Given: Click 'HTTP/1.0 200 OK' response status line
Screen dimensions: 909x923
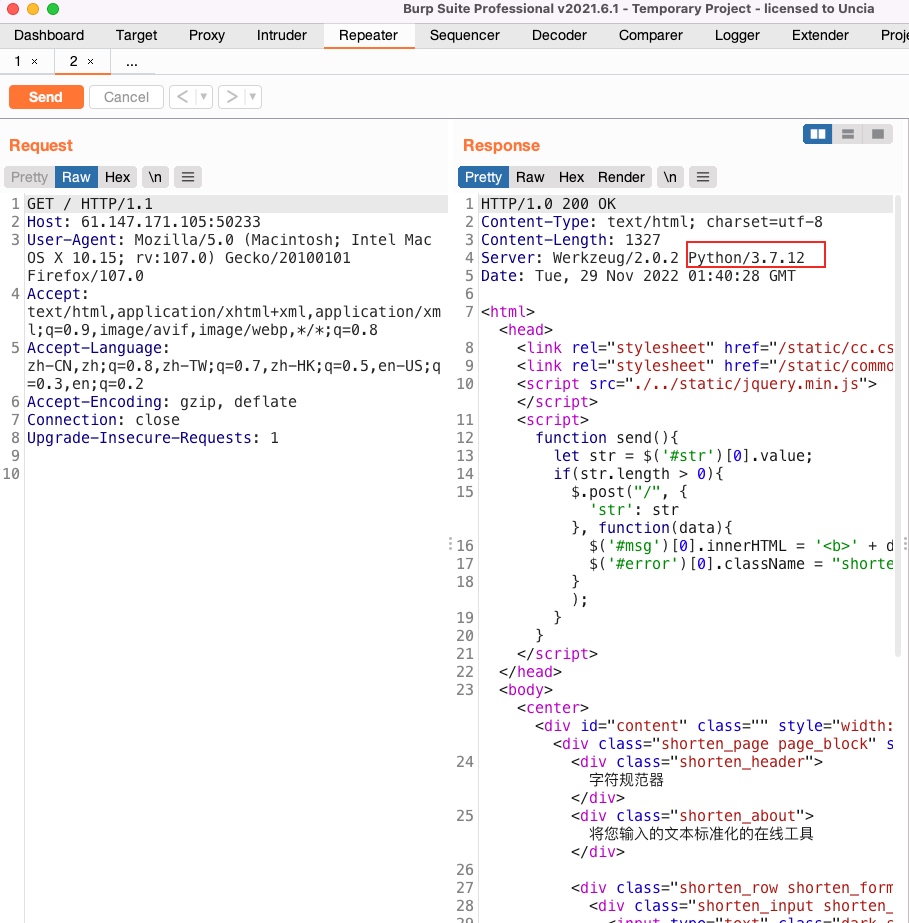Looking at the screenshot, I should (548, 204).
